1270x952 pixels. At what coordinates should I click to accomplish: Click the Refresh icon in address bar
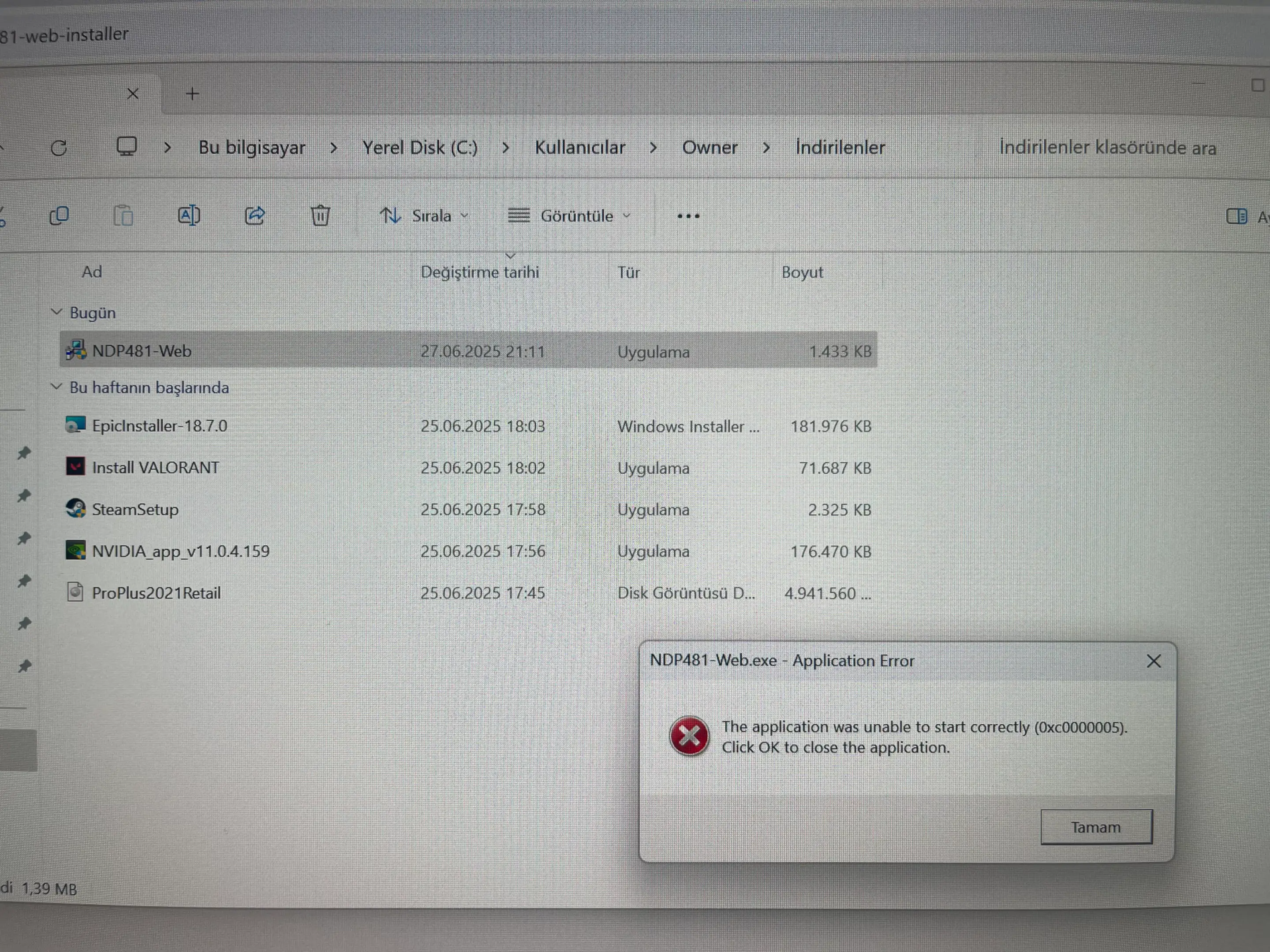pos(59,148)
